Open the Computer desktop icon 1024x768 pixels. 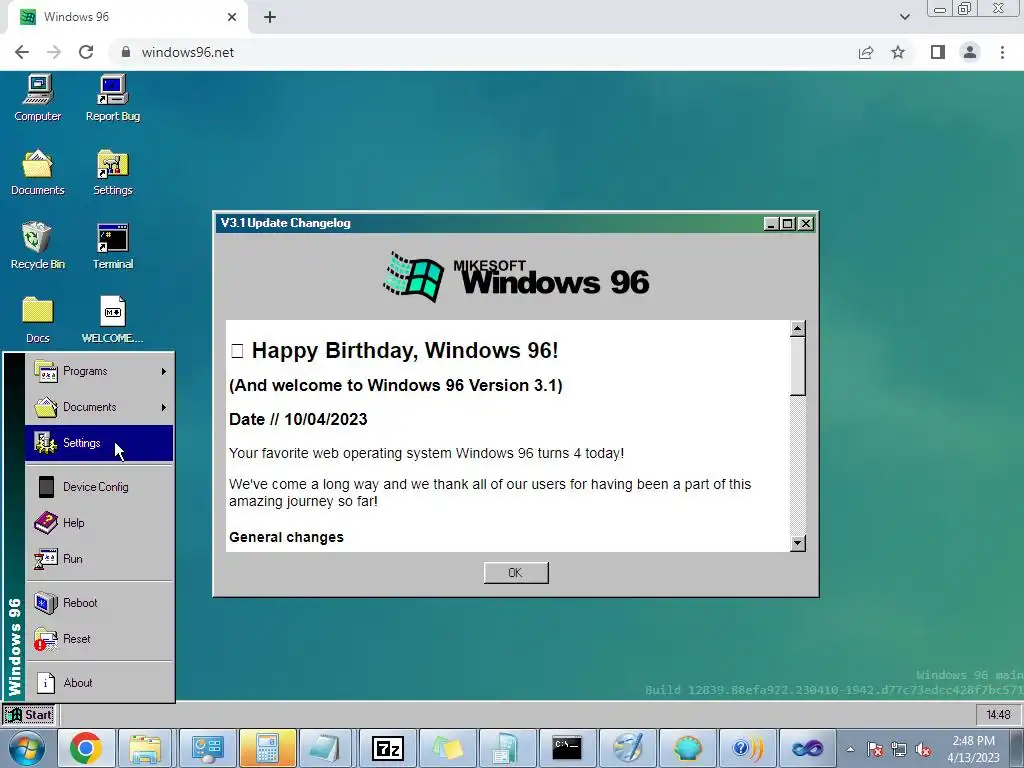pyautogui.click(x=37, y=98)
